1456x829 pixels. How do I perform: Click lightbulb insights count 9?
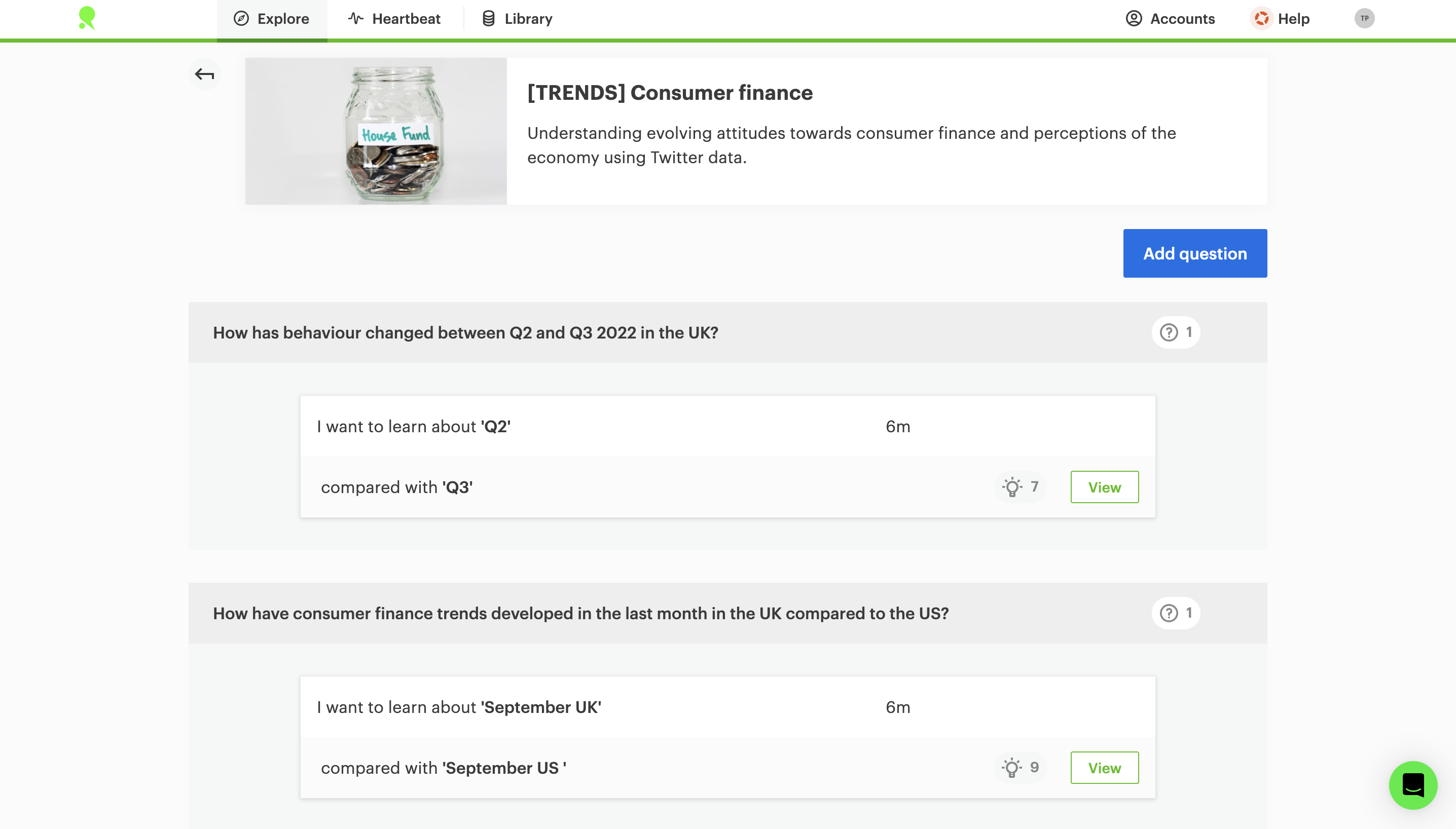point(1020,768)
